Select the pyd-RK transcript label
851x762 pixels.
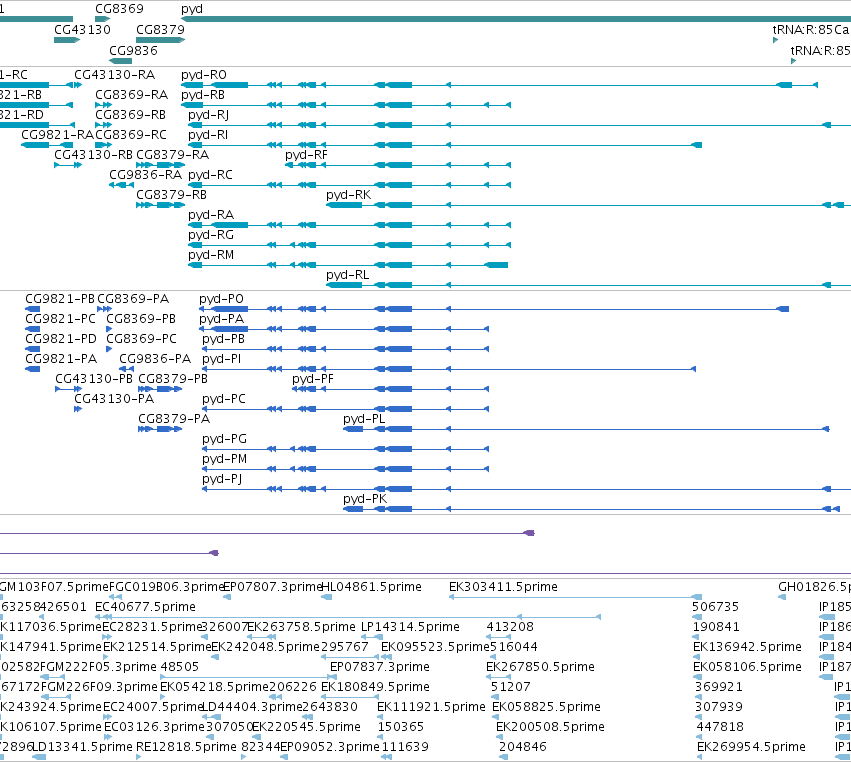(348, 195)
